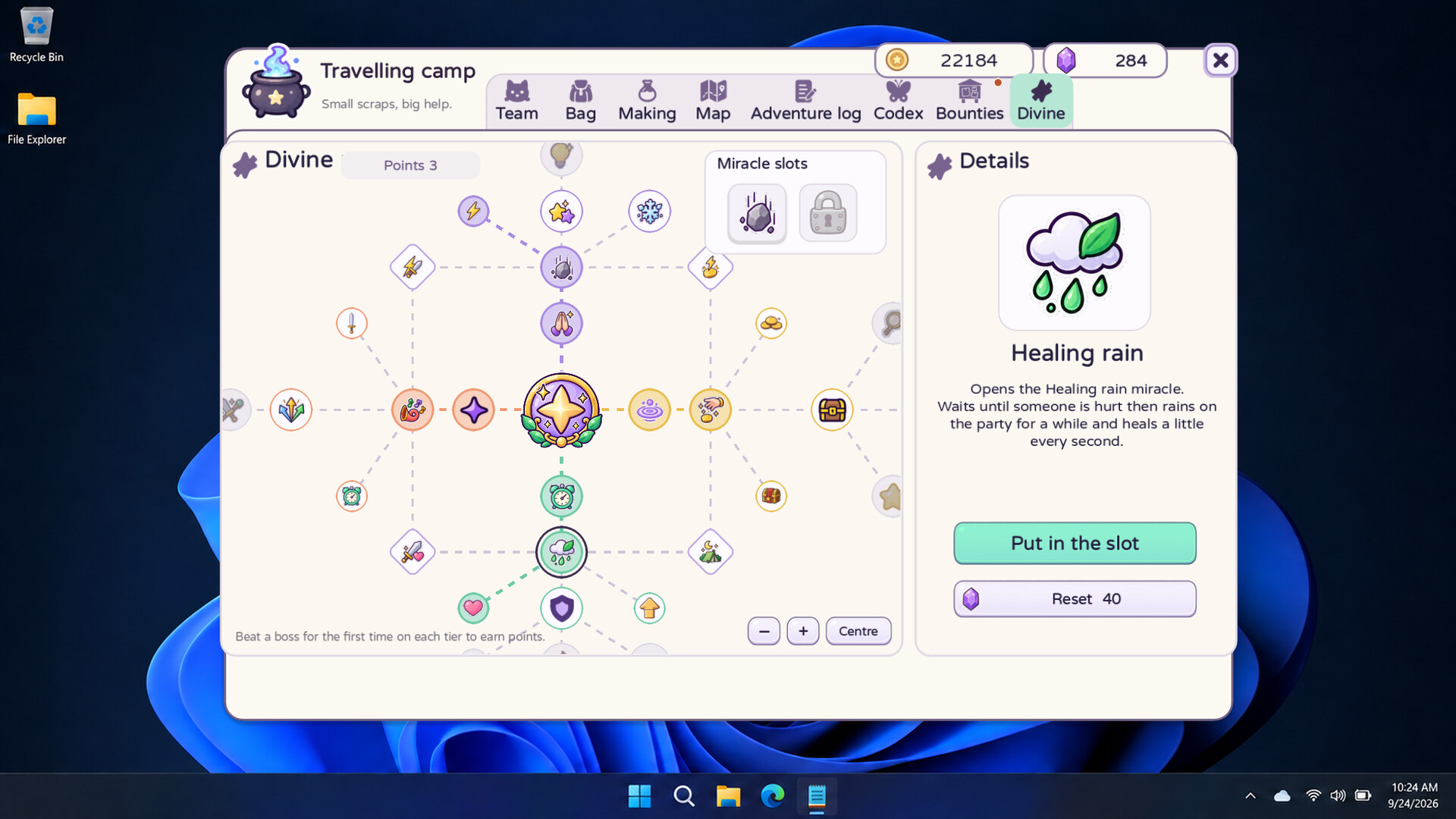Select the campsite tent node
The image size is (1456, 819).
coord(710,552)
